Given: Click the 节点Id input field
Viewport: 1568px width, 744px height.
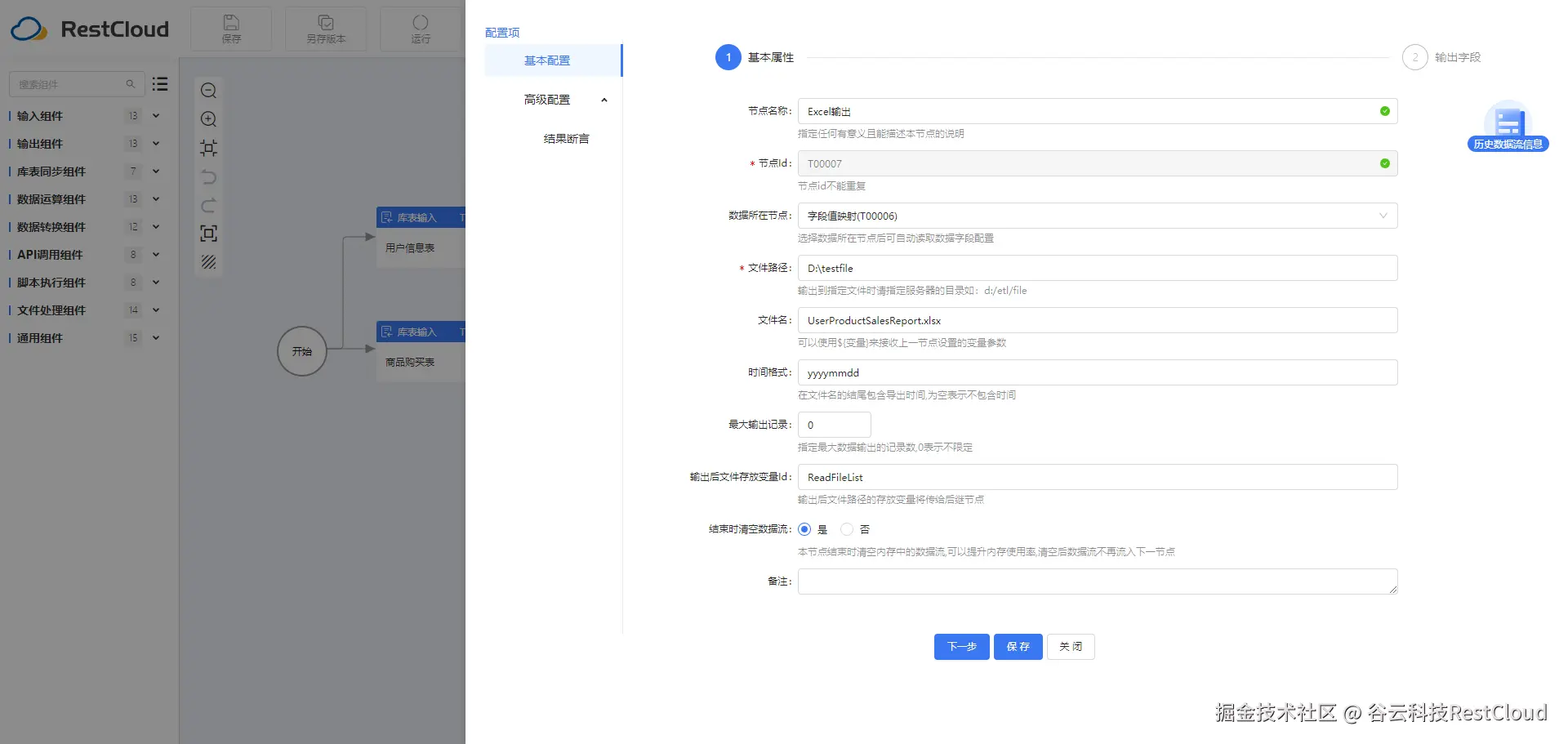Looking at the screenshot, I should pos(1098,163).
